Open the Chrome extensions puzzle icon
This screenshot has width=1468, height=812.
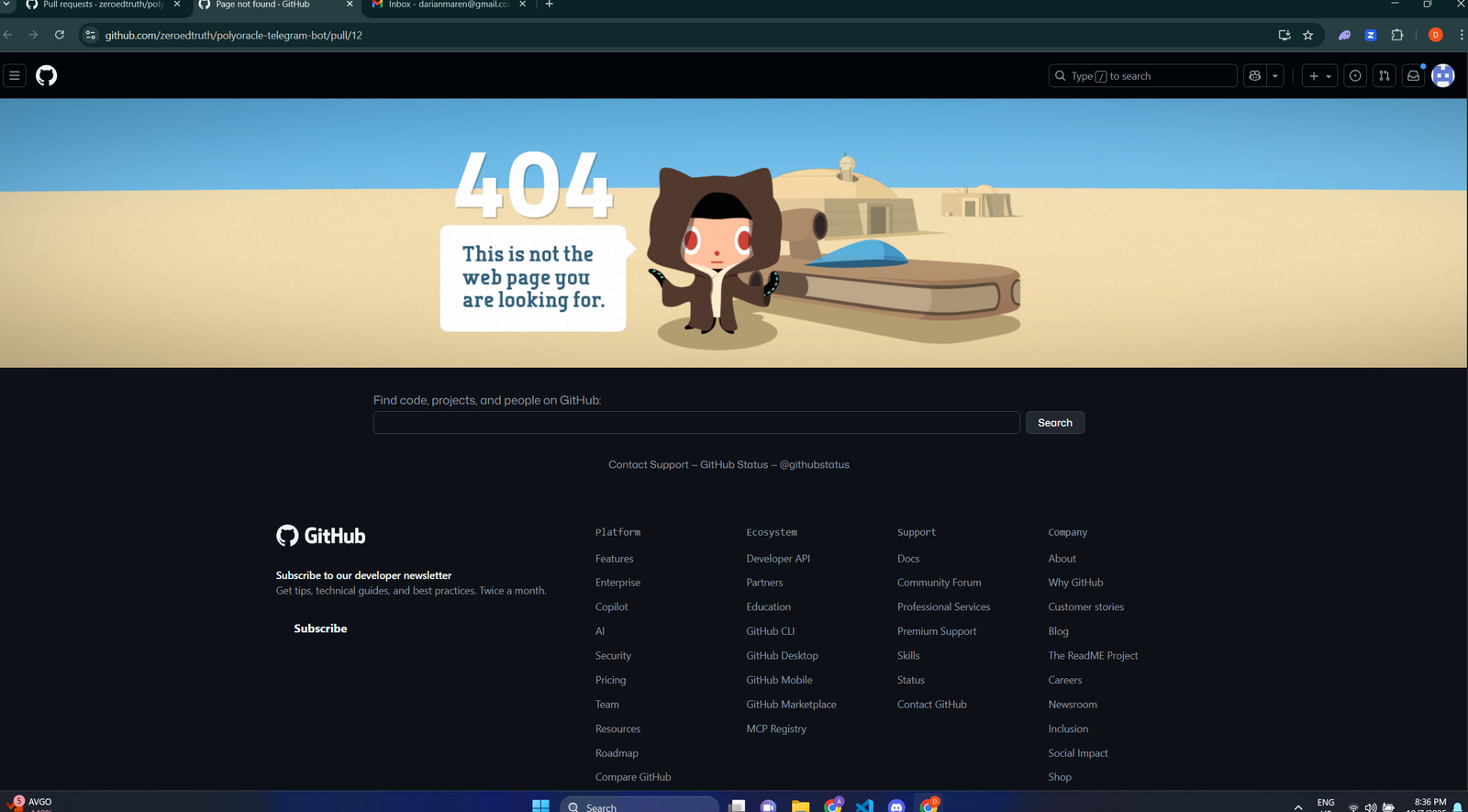(1397, 35)
